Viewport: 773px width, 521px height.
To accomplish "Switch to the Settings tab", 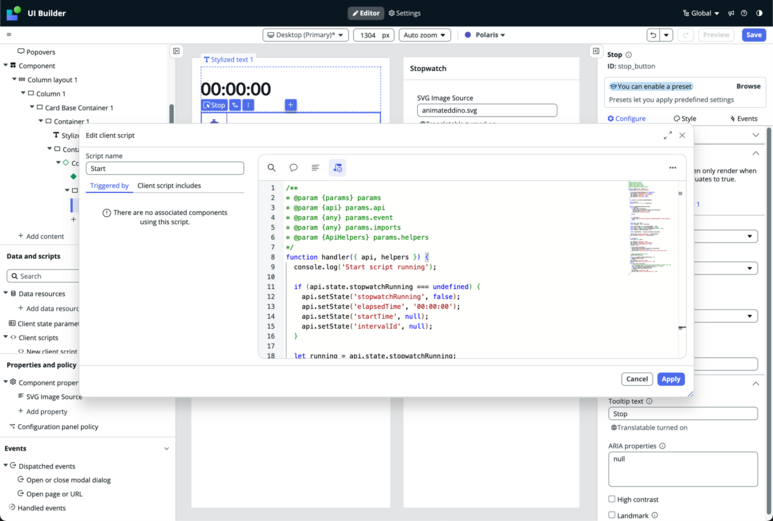I will pyautogui.click(x=404, y=13).
